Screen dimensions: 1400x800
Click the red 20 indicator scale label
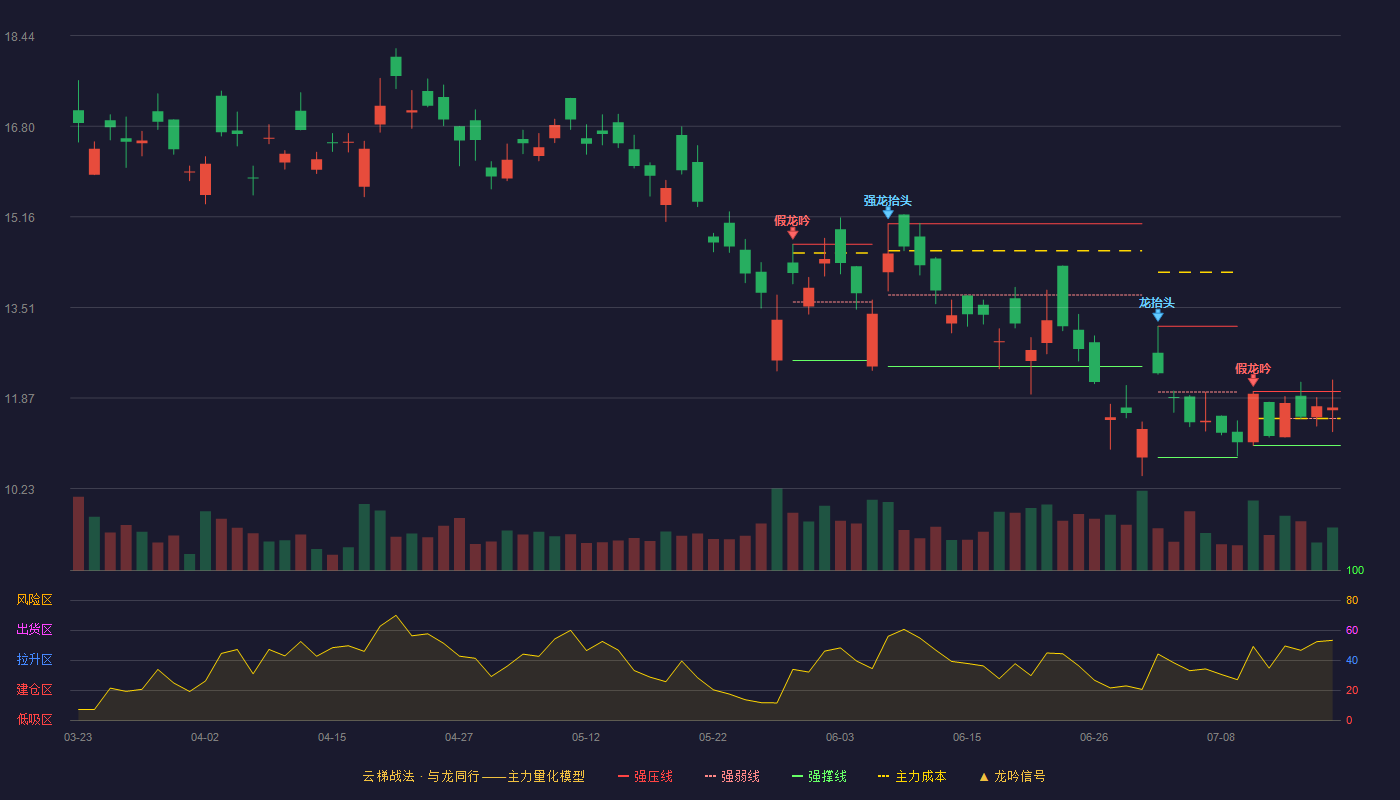tap(1352, 690)
